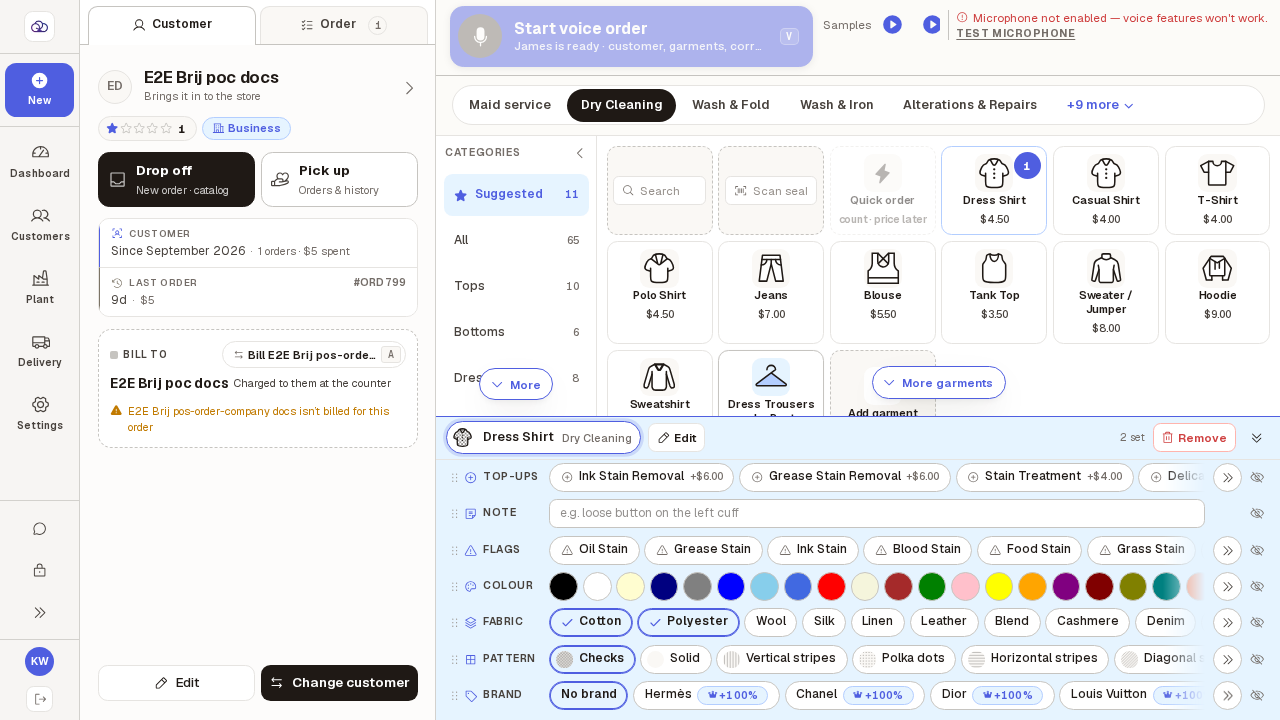This screenshot has height=720, width=1280.
Task: Pick the red colour swatch
Action: pos(831,586)
